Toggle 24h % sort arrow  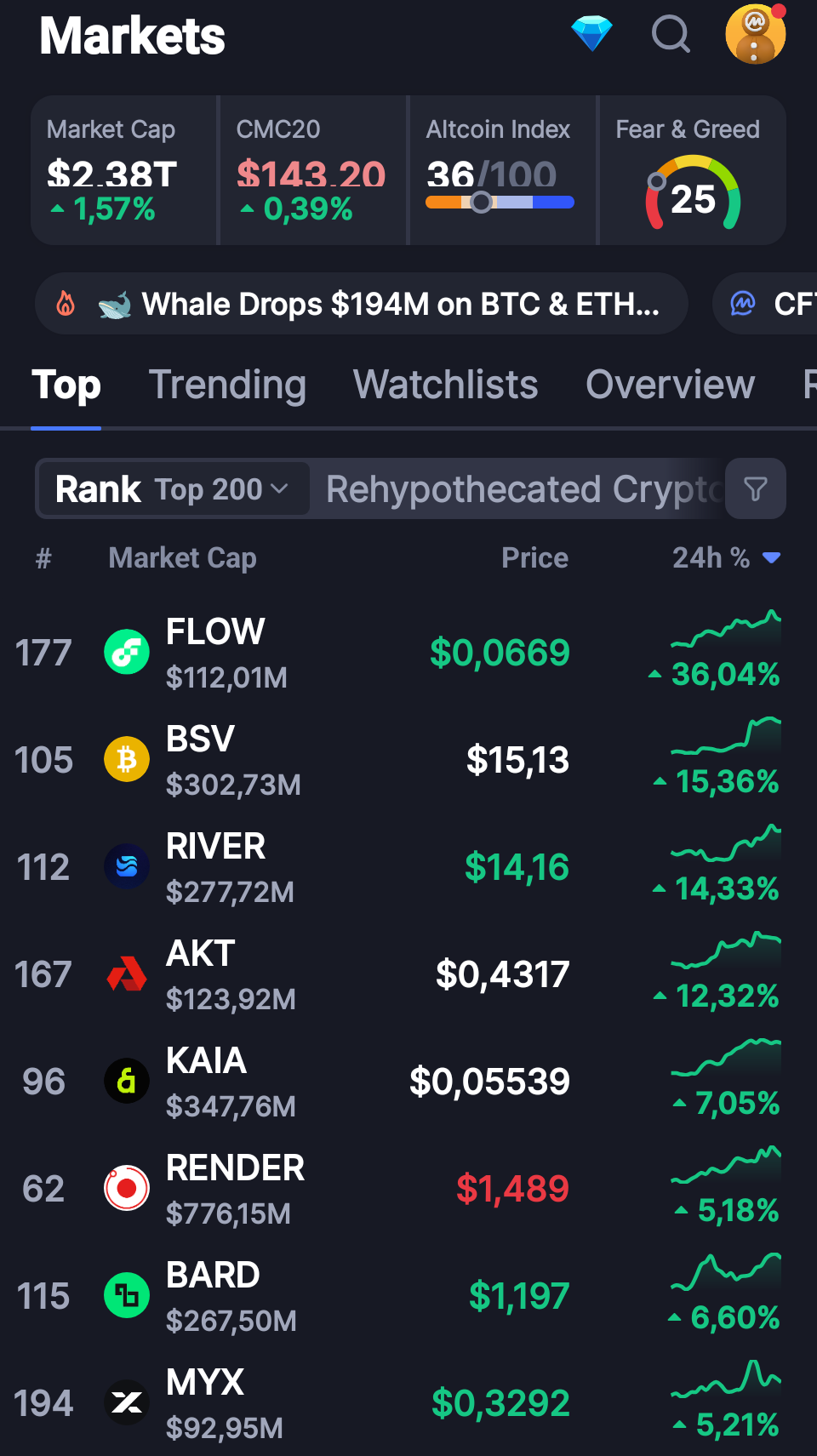[772, 557]
